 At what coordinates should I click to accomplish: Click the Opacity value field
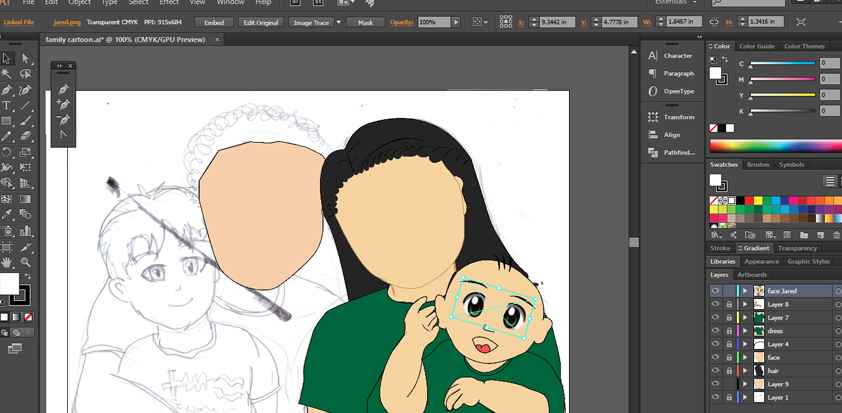click(435, 22)
